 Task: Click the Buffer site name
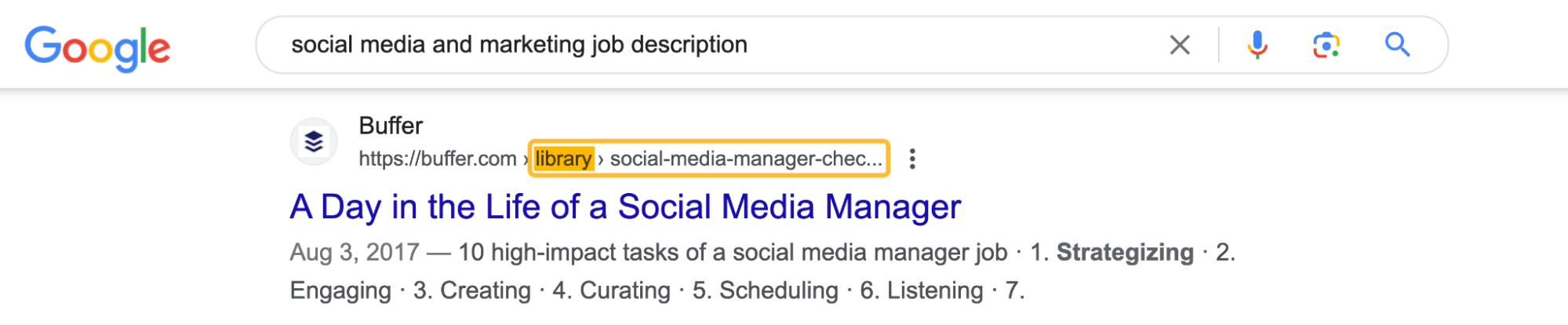click(391, 126)
